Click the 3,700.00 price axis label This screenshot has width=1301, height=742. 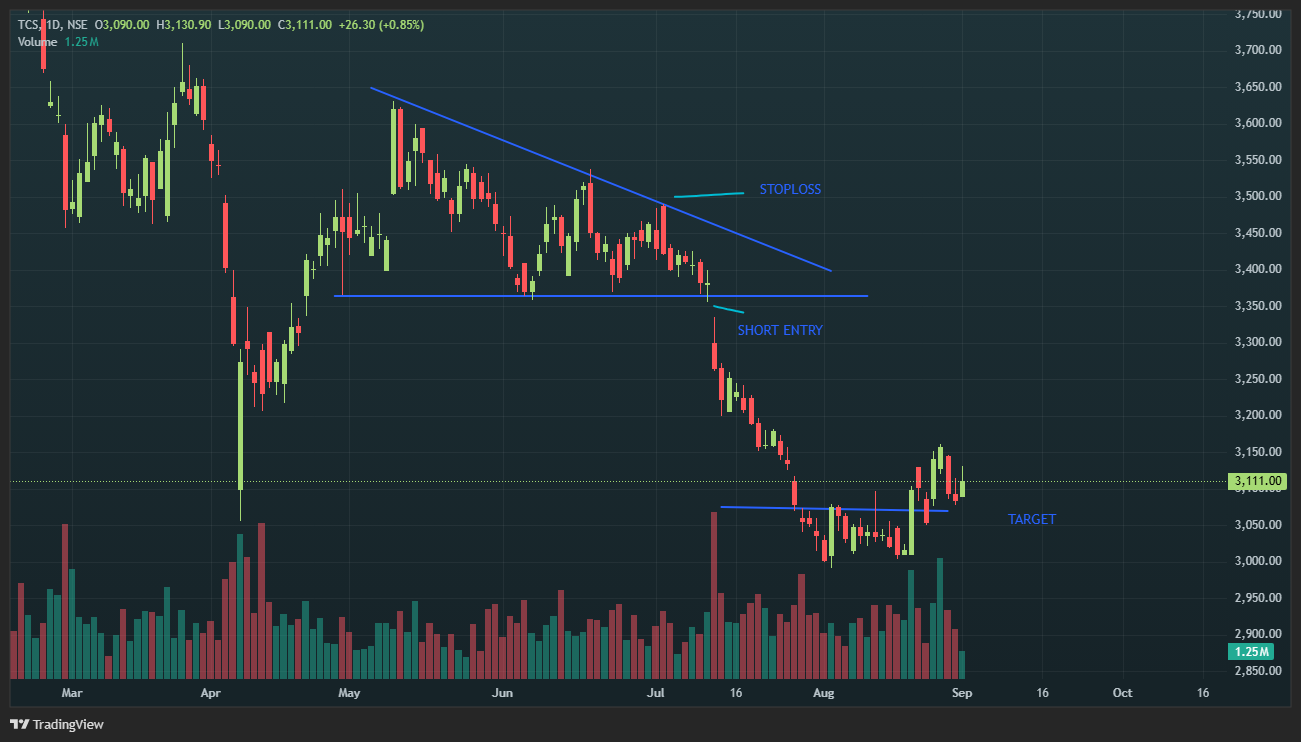(1257, 50)
